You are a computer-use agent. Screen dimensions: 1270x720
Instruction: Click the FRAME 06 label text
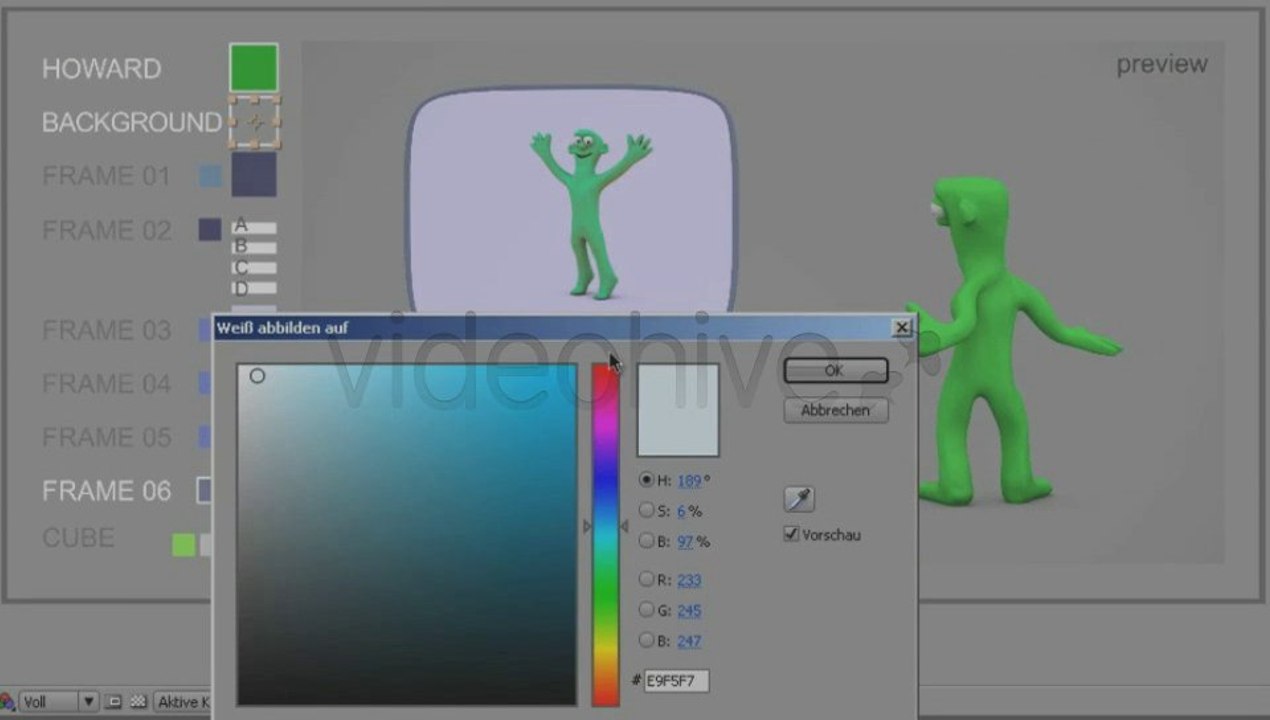pyautogui.click(x=106, y=491)
